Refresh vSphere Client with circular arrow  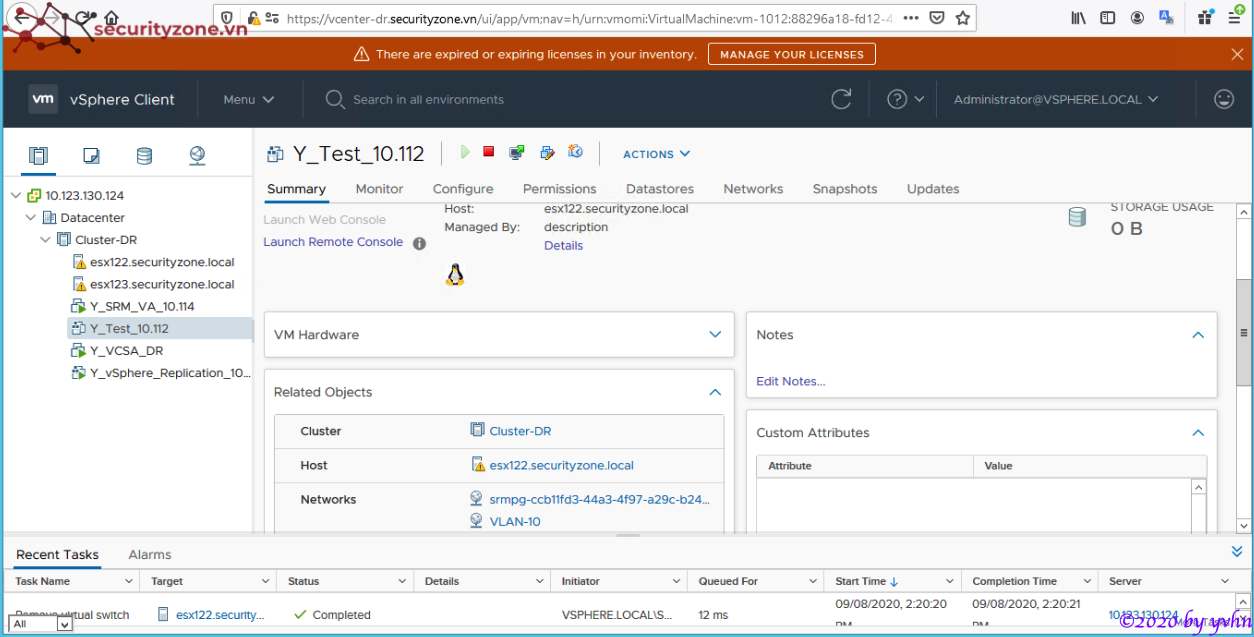[x=842, y=99]
